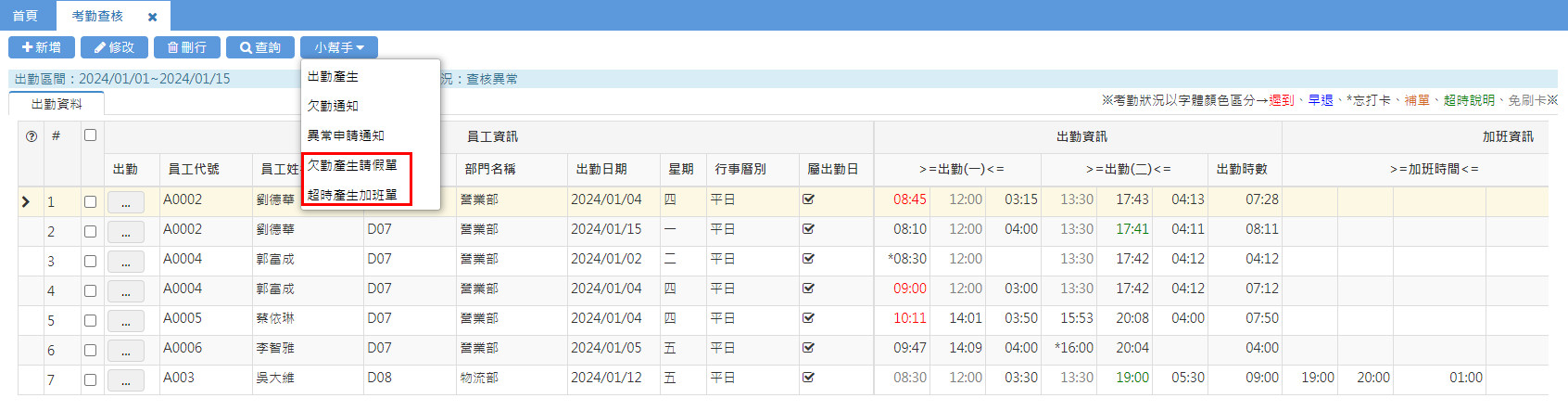Viewport: 1568px width, 411px height.
Task: Click 異常申請通知 in the dropdown
Action: pyautogui.click(x=346, y=135)
